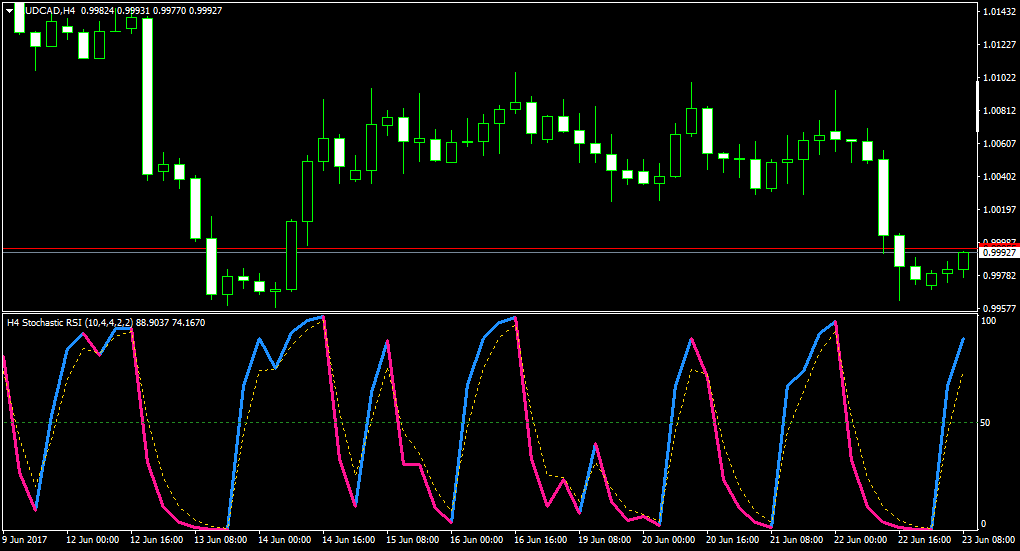Select the tall white candle above 12 Jun 16:00
Viewport: 1020px width, 551px height.
[x=148, y=96]
